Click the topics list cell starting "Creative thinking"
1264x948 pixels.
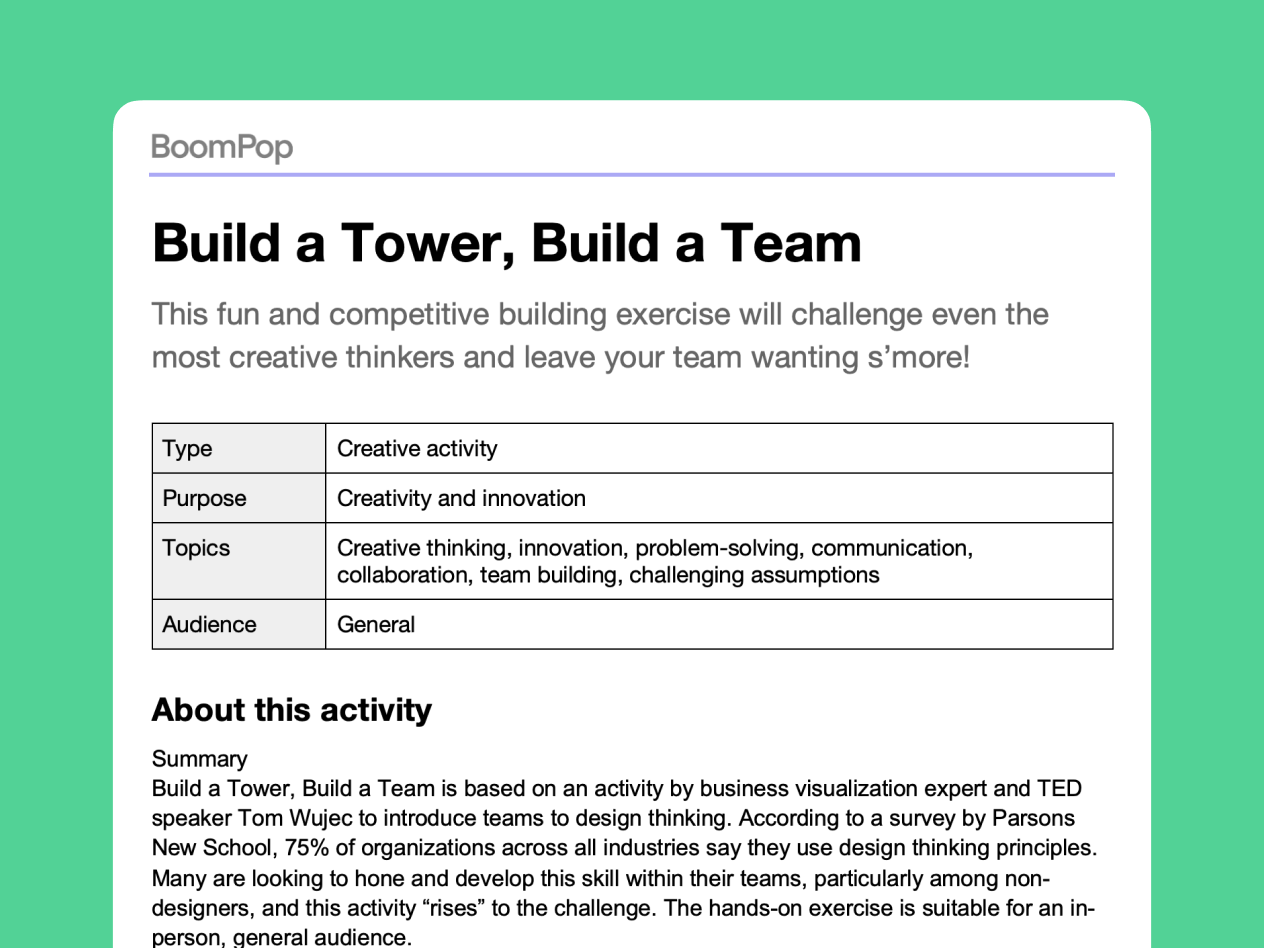click(719, 561)
